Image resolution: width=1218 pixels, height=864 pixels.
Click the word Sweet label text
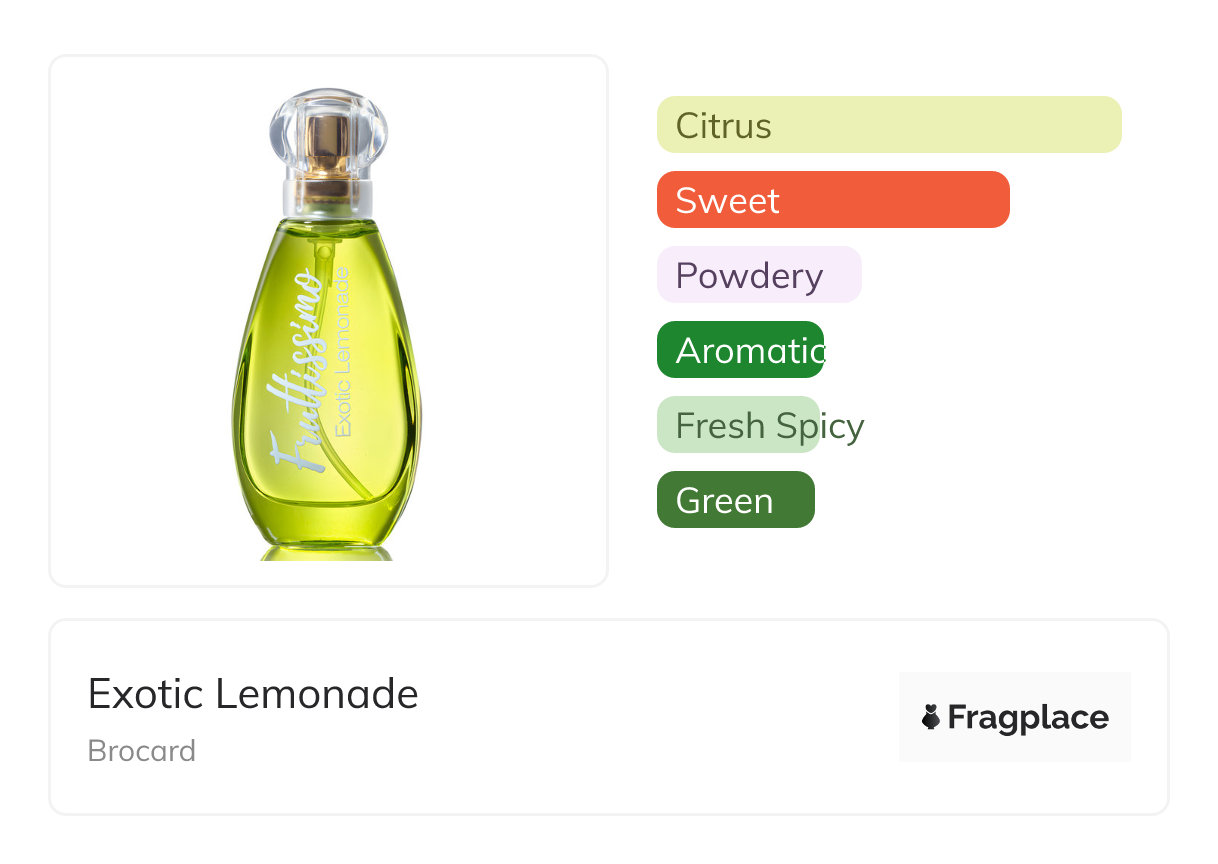727,201
